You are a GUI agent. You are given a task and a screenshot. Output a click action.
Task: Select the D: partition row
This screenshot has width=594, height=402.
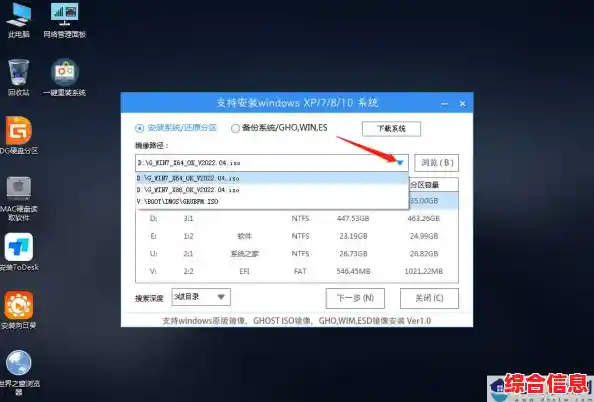[297, 219]
